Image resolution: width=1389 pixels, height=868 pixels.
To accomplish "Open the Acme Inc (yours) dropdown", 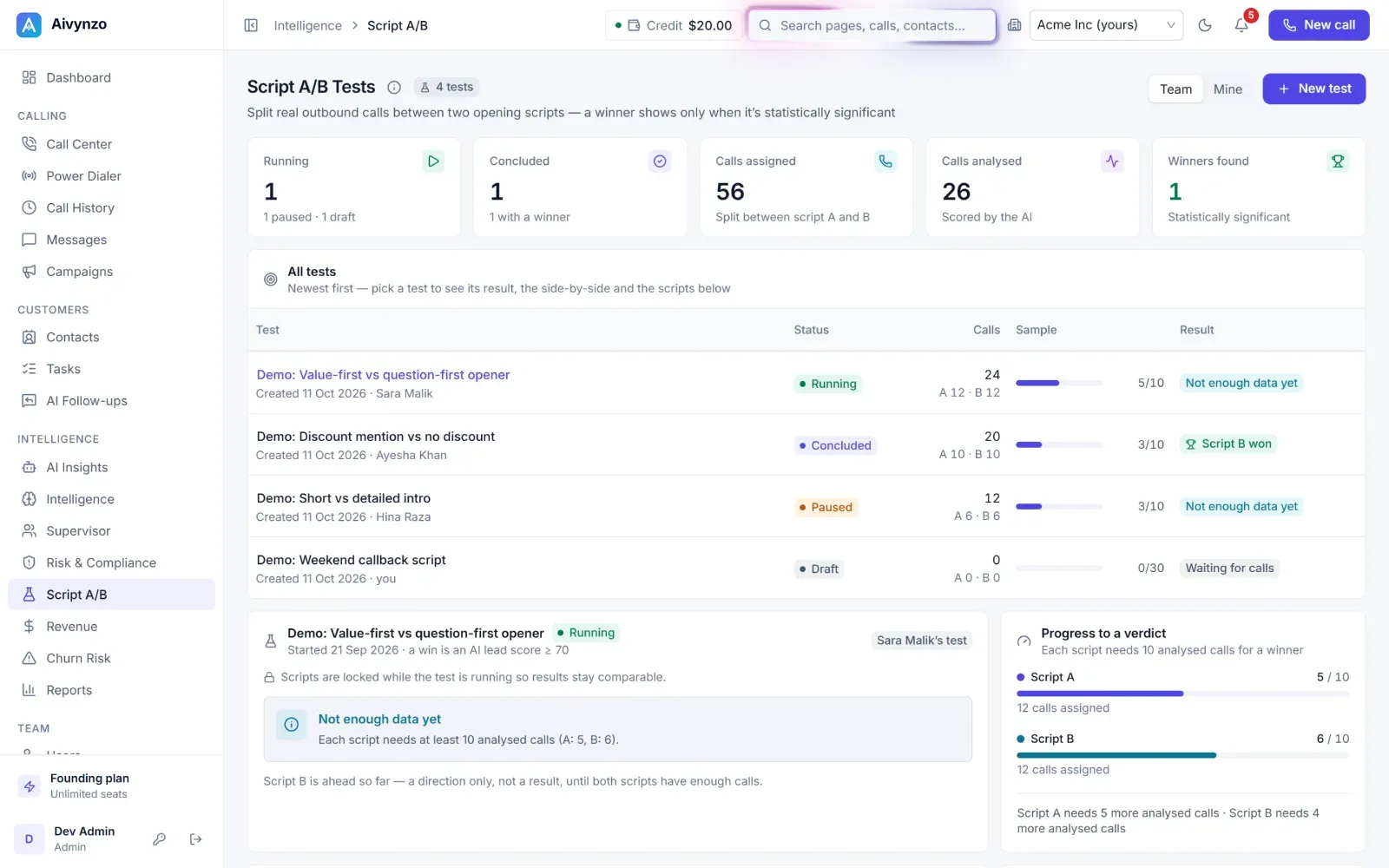I will [1106, 25].
